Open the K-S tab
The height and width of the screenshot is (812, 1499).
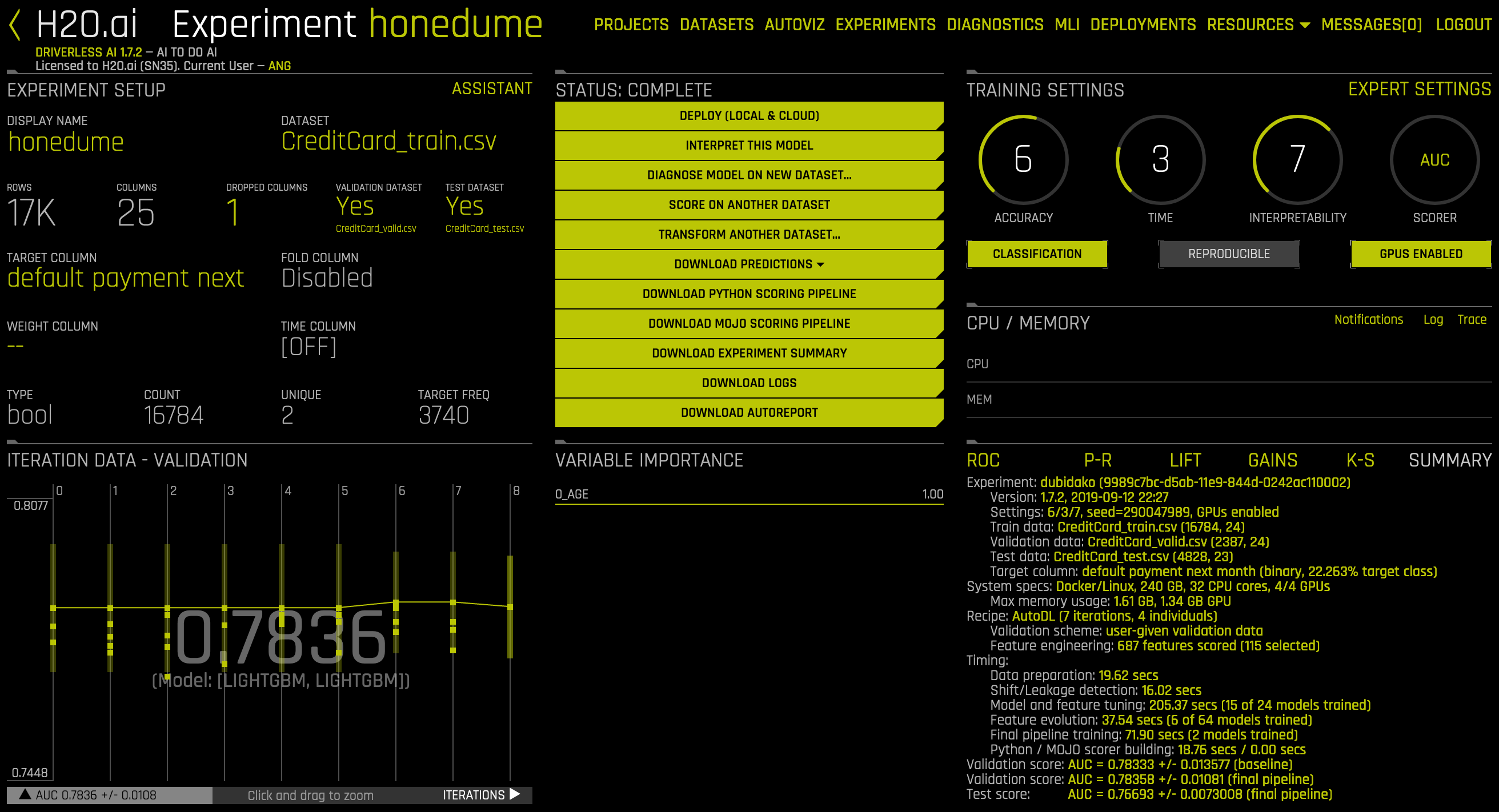[x=1360, y=460]
